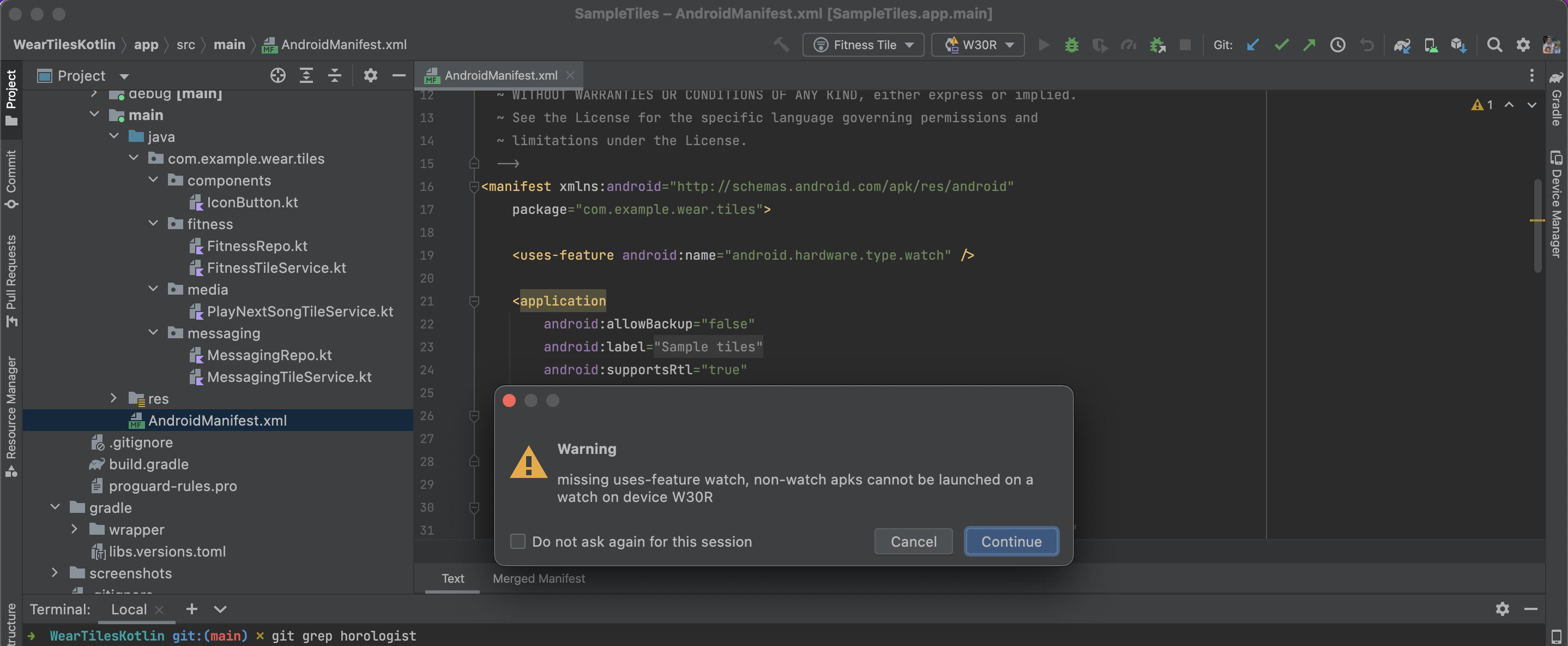Open FitnessTileService.kt in the project tree
The width and height of the screenshot is (1568, 646).
click(276, 267)
